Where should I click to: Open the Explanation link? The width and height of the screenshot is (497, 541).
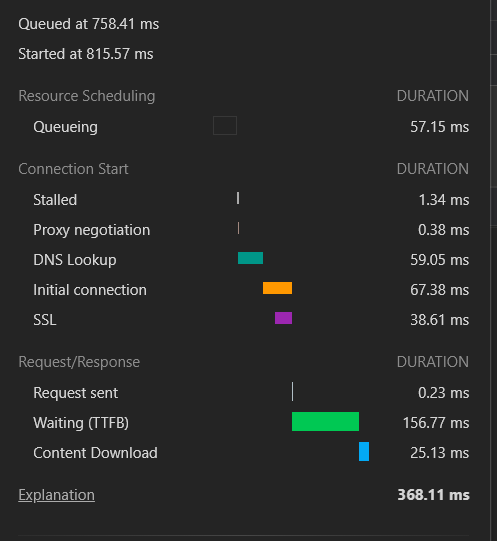56,495
